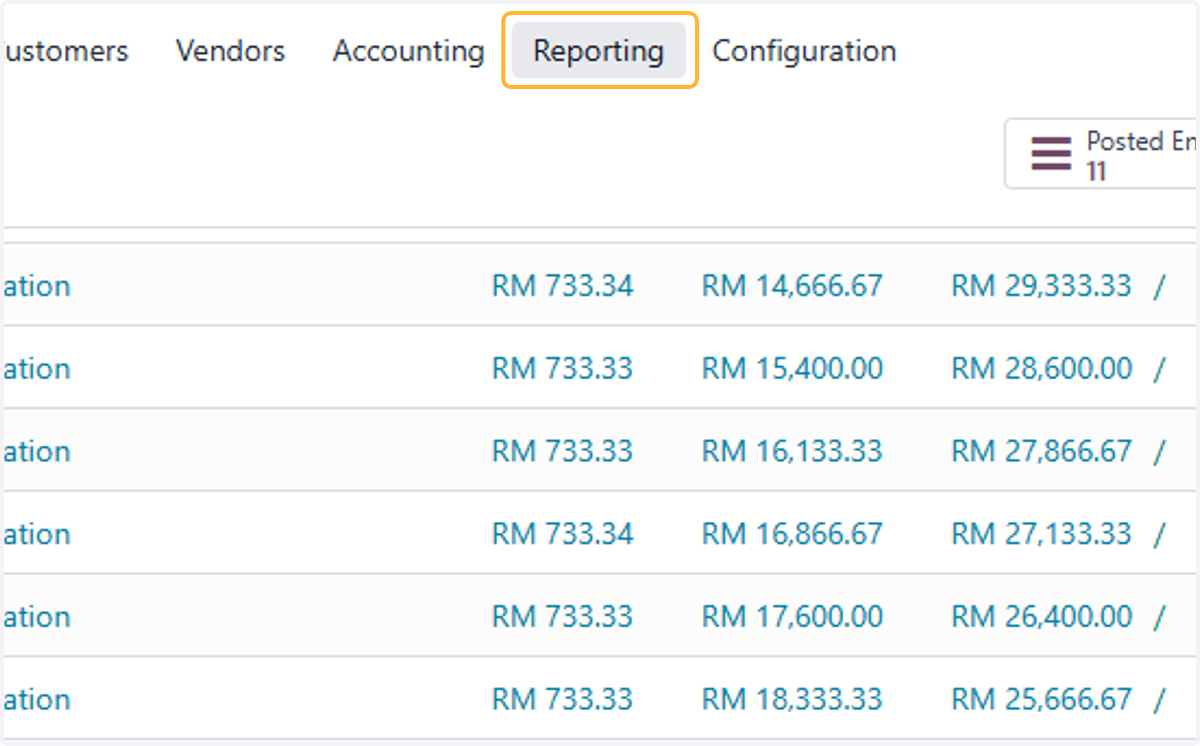Select the depreciable value RM 25,666.67
The width and height of the screenshot is (1200, 746).
[1041, 700]
